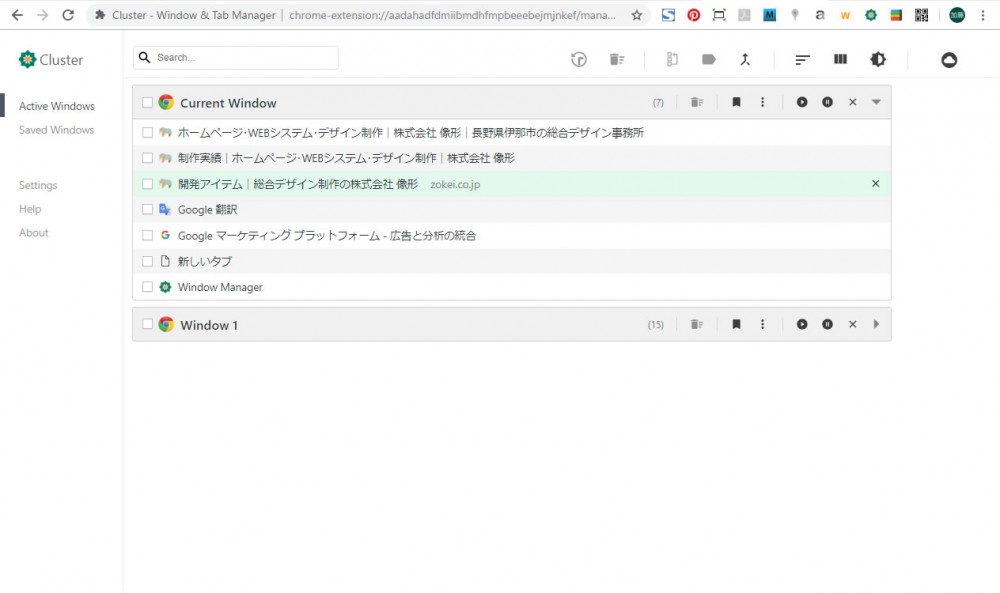
Task: Toggle dark theme brightness icon
Action: 878,59
